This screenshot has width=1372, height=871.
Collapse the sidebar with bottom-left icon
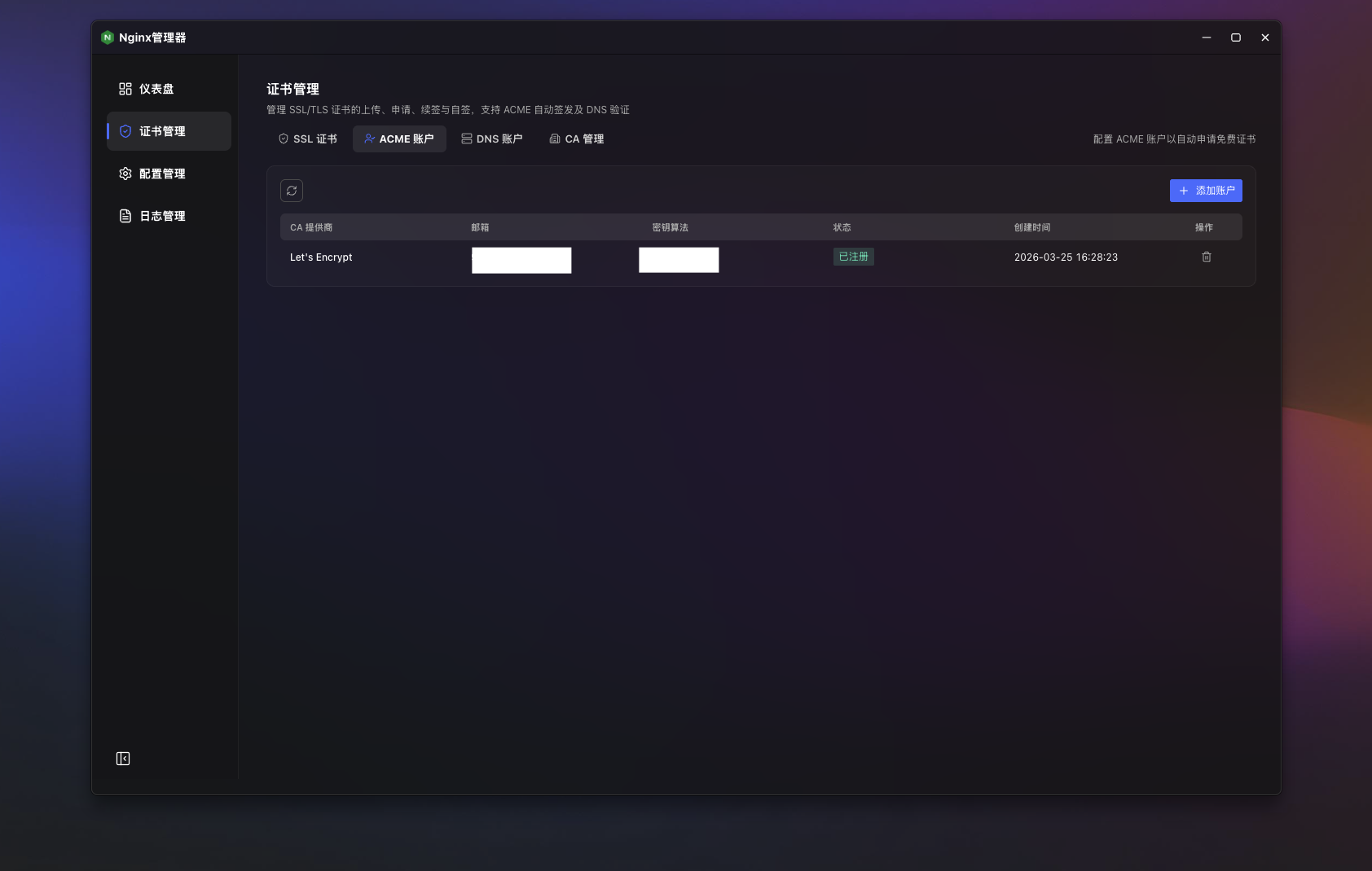(x=122, y=758)
